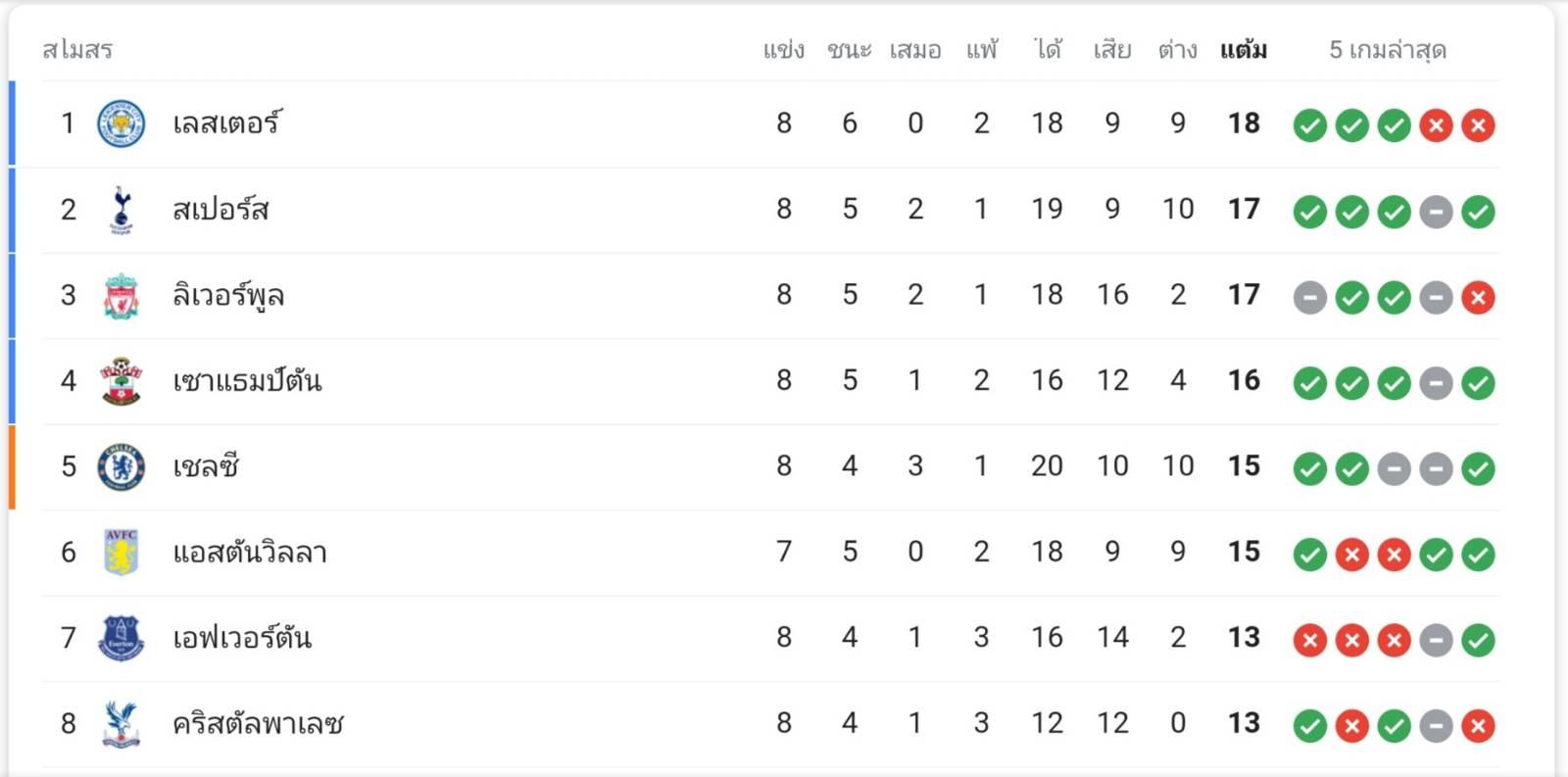Click the grey draw icon in Spurs' form
The image size is (1568, 777).
pos(1436,212)
